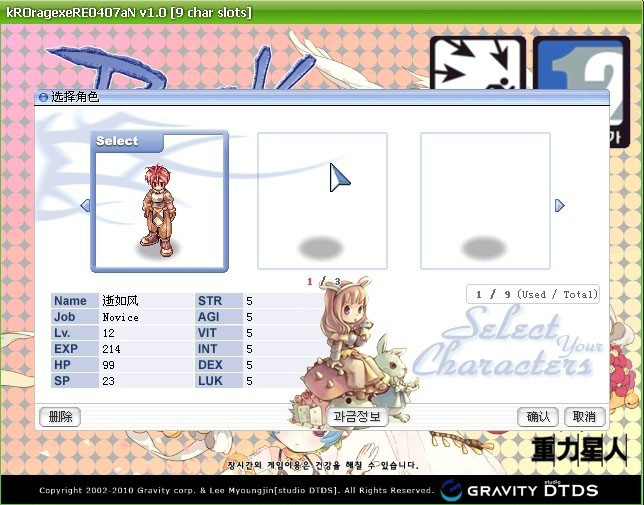Choose the empty right character slot

point(485,201)
